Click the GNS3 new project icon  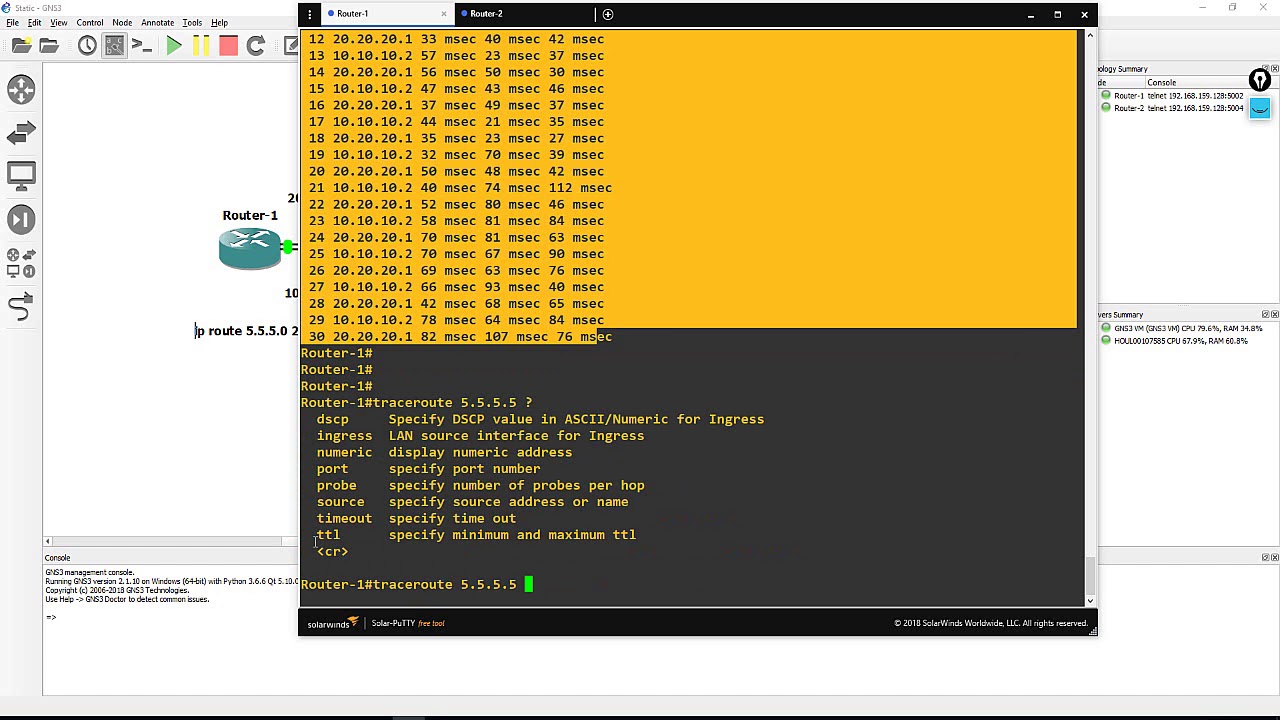tap(21, 46)
